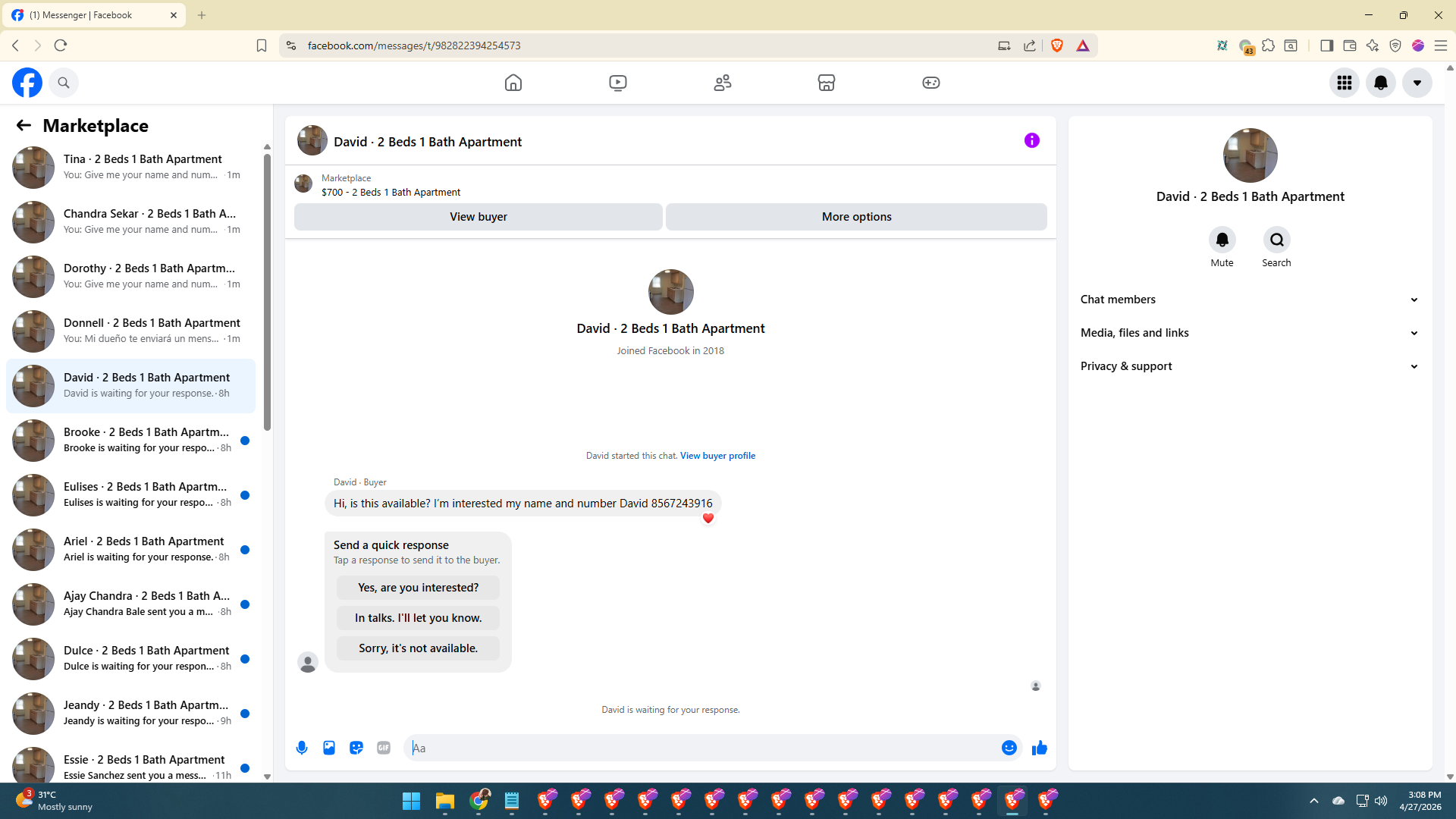Send quick reply 'Yes, are you interested?'

click(419, 588)
